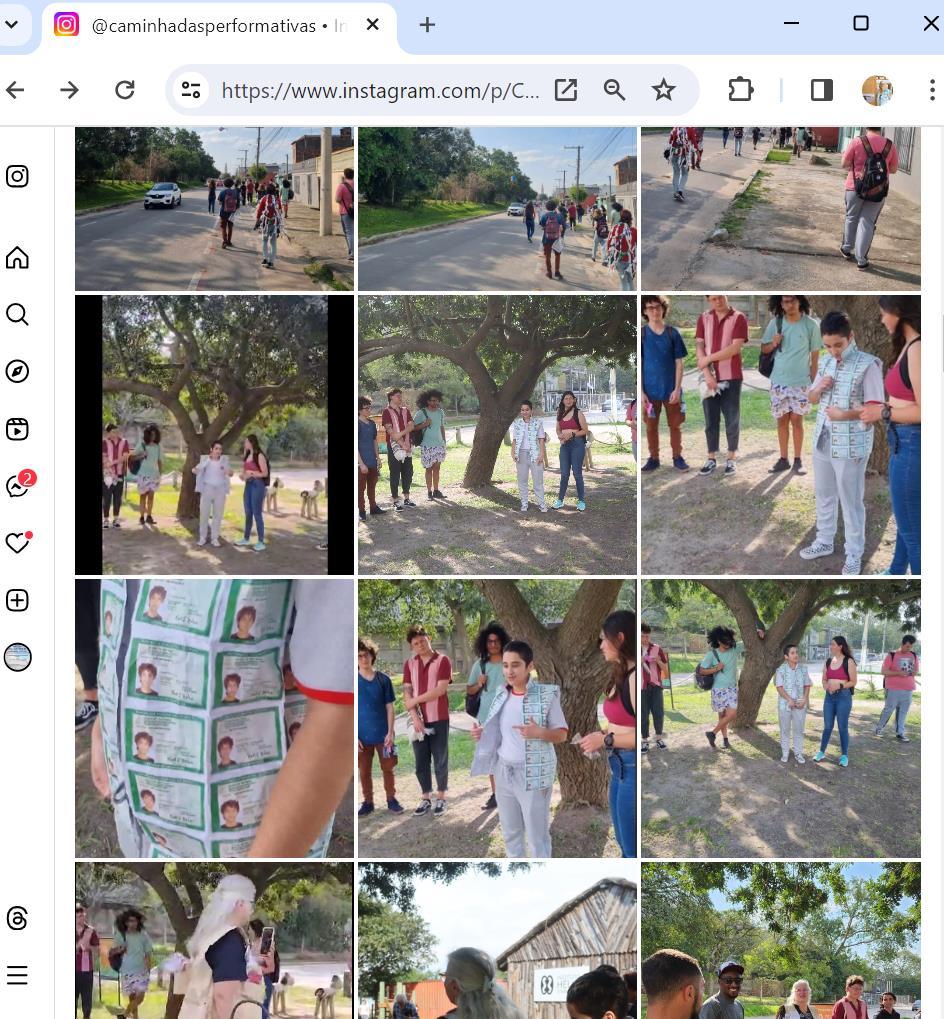Image resolution: width=944 pixels, height=1019 pixels.
Task: Select the @caminhadasperformativas tab
Action: tap(219, 26)
